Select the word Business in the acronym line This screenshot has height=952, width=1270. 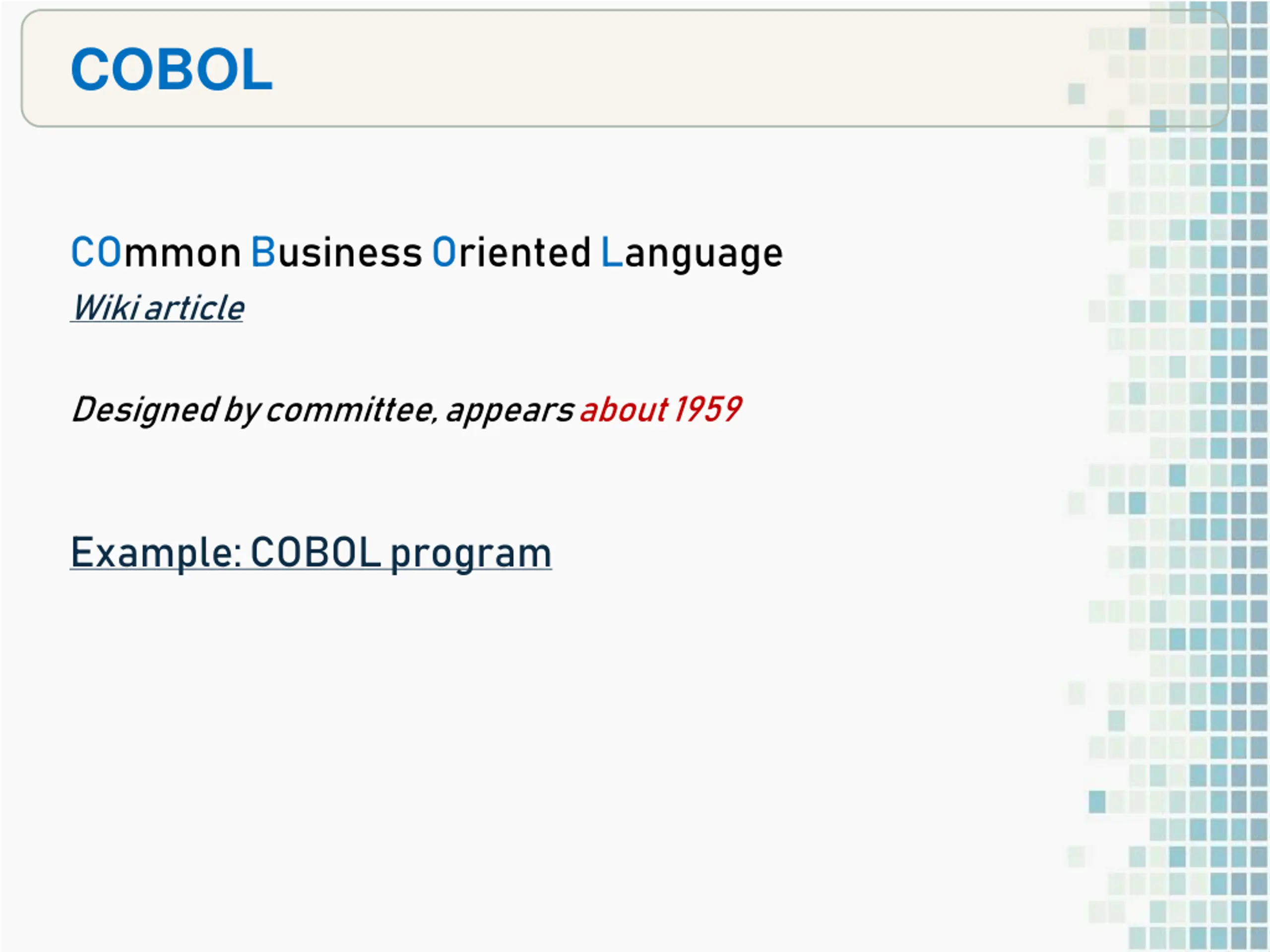pos(337,252)
